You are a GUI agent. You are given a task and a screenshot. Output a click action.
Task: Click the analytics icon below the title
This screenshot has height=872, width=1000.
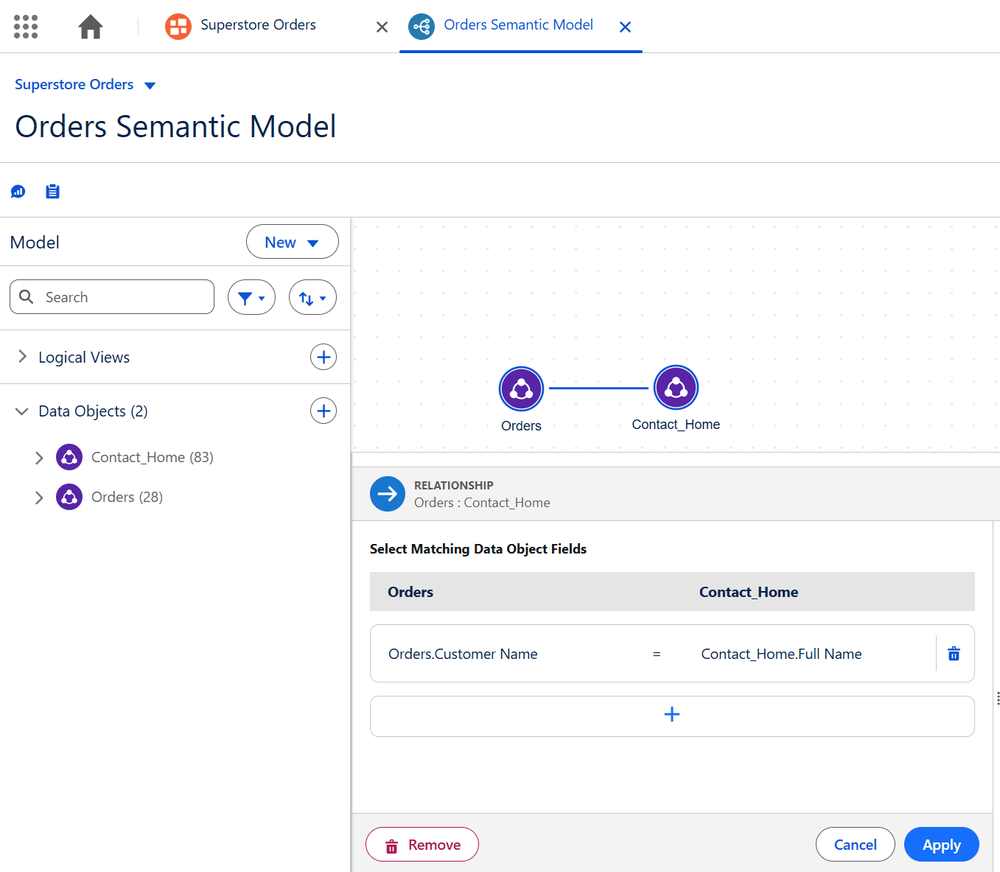[x=18, y=191]
